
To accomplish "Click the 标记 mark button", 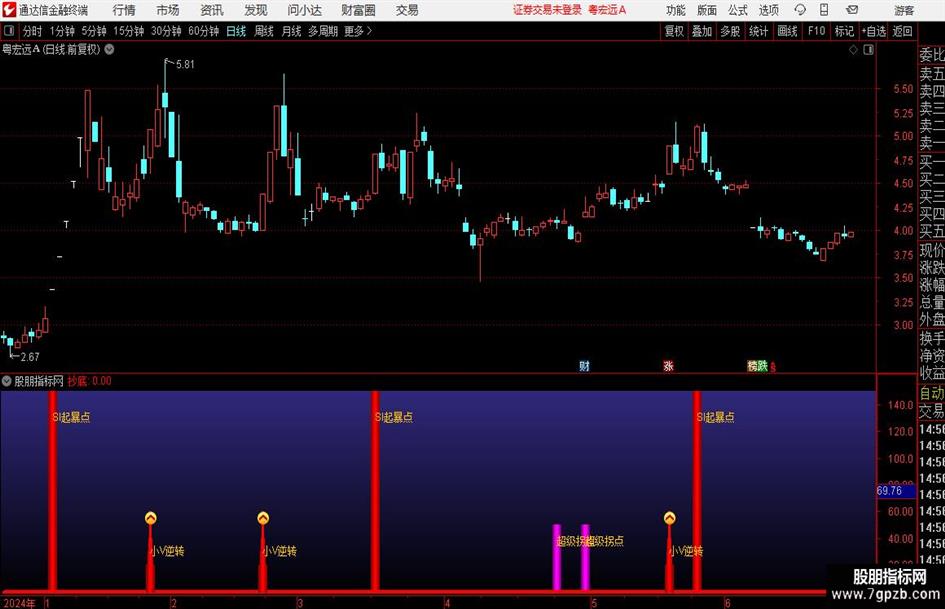I will [844, 31].
